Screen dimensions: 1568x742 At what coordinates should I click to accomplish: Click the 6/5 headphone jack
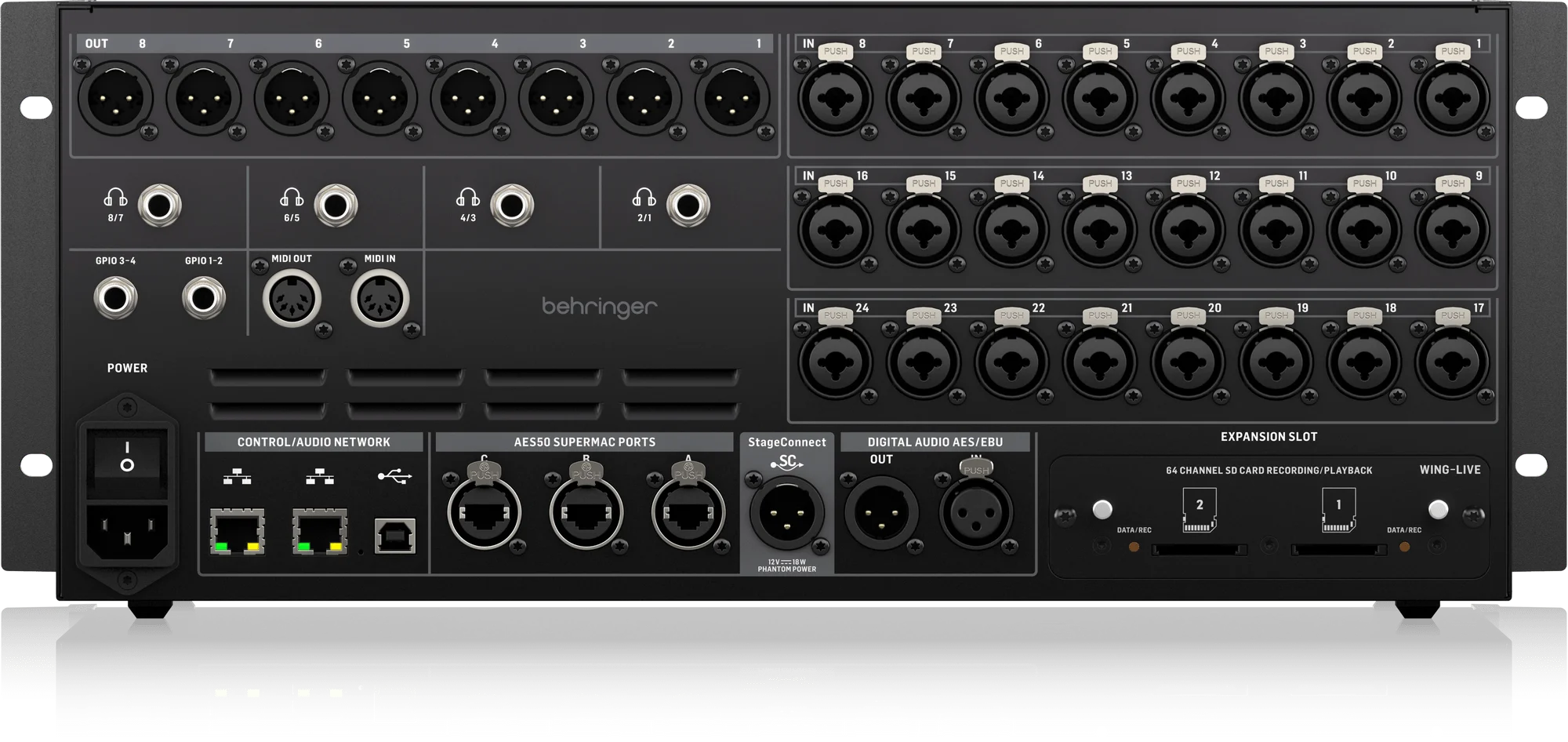point(336,206)
